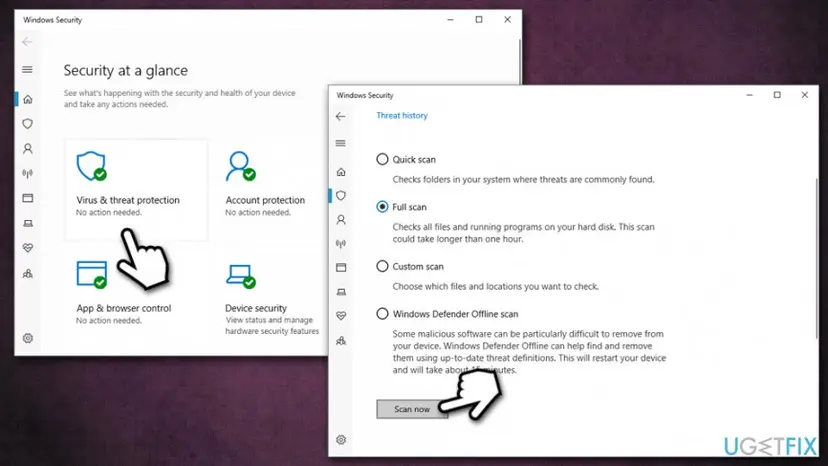This screenshot has height=466, width=828.
Task: Open the shield icon in back window sidebar
Action: (x=27, y=124)
